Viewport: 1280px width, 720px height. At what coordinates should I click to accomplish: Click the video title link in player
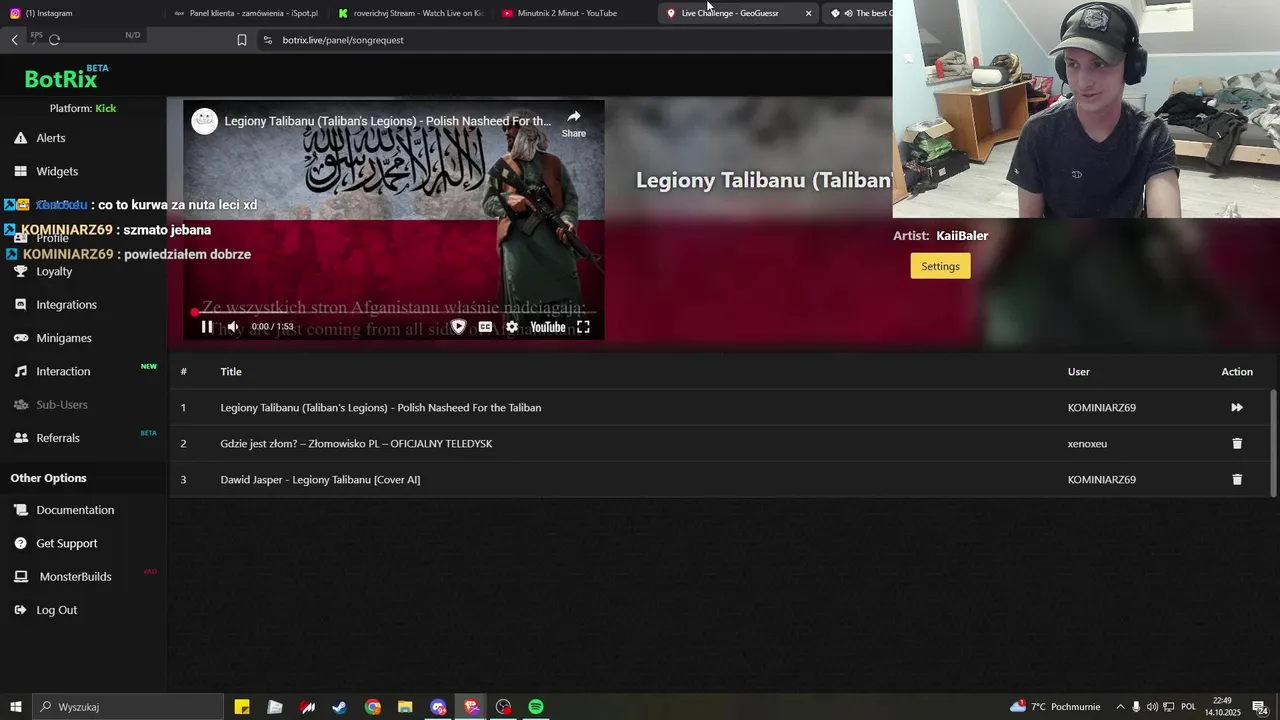[387, 121]
